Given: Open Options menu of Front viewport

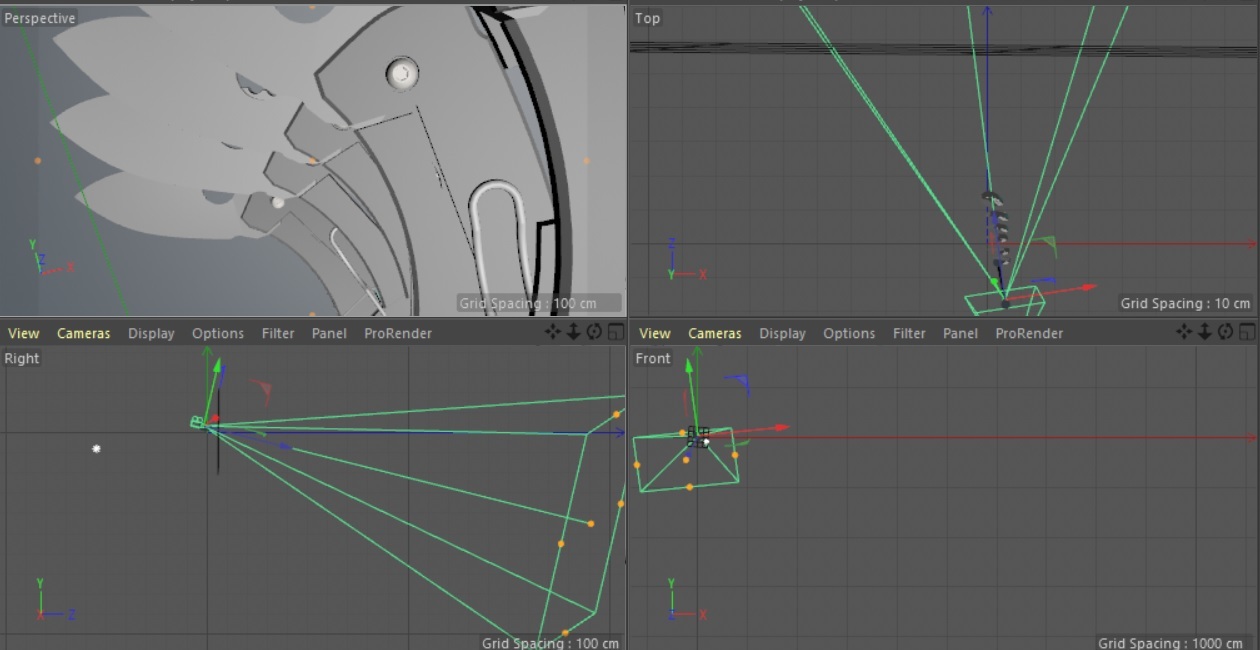Looking at the screenshot, I should [849, 334].
